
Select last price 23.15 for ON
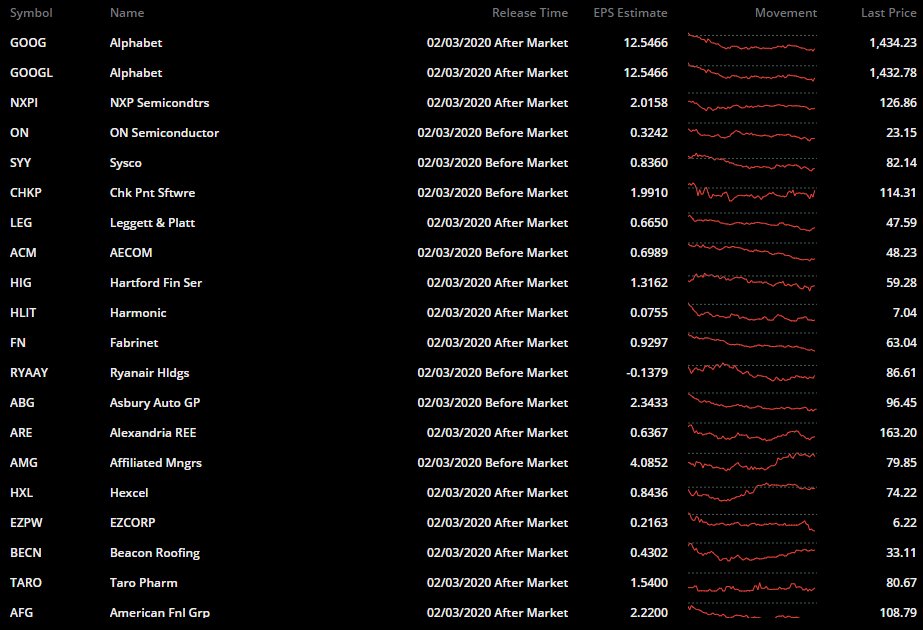901,132
